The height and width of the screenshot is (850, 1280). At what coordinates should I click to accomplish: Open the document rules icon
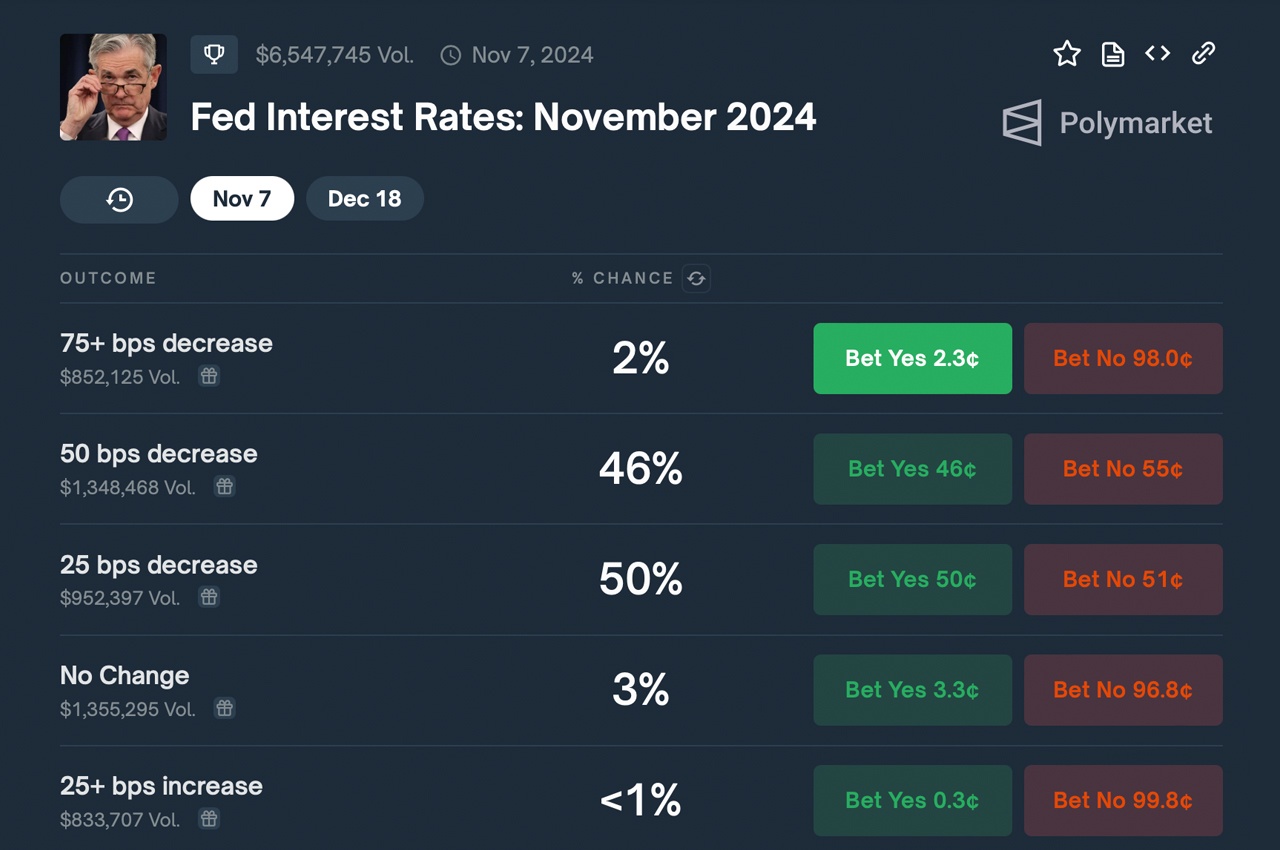1113,54
